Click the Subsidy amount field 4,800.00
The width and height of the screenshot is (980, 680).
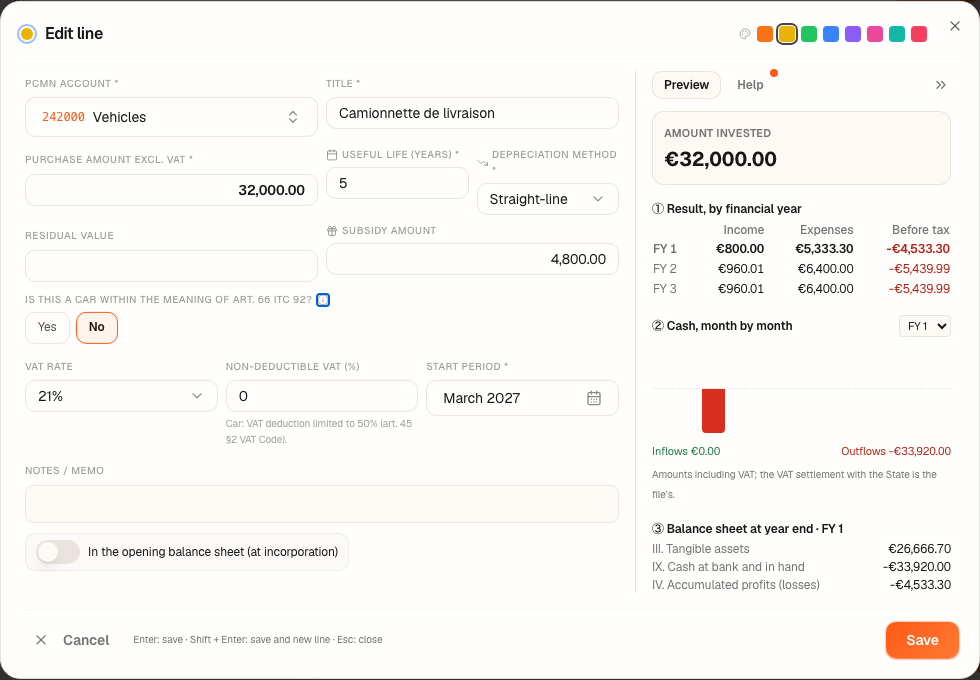click(x=472, y=259)
